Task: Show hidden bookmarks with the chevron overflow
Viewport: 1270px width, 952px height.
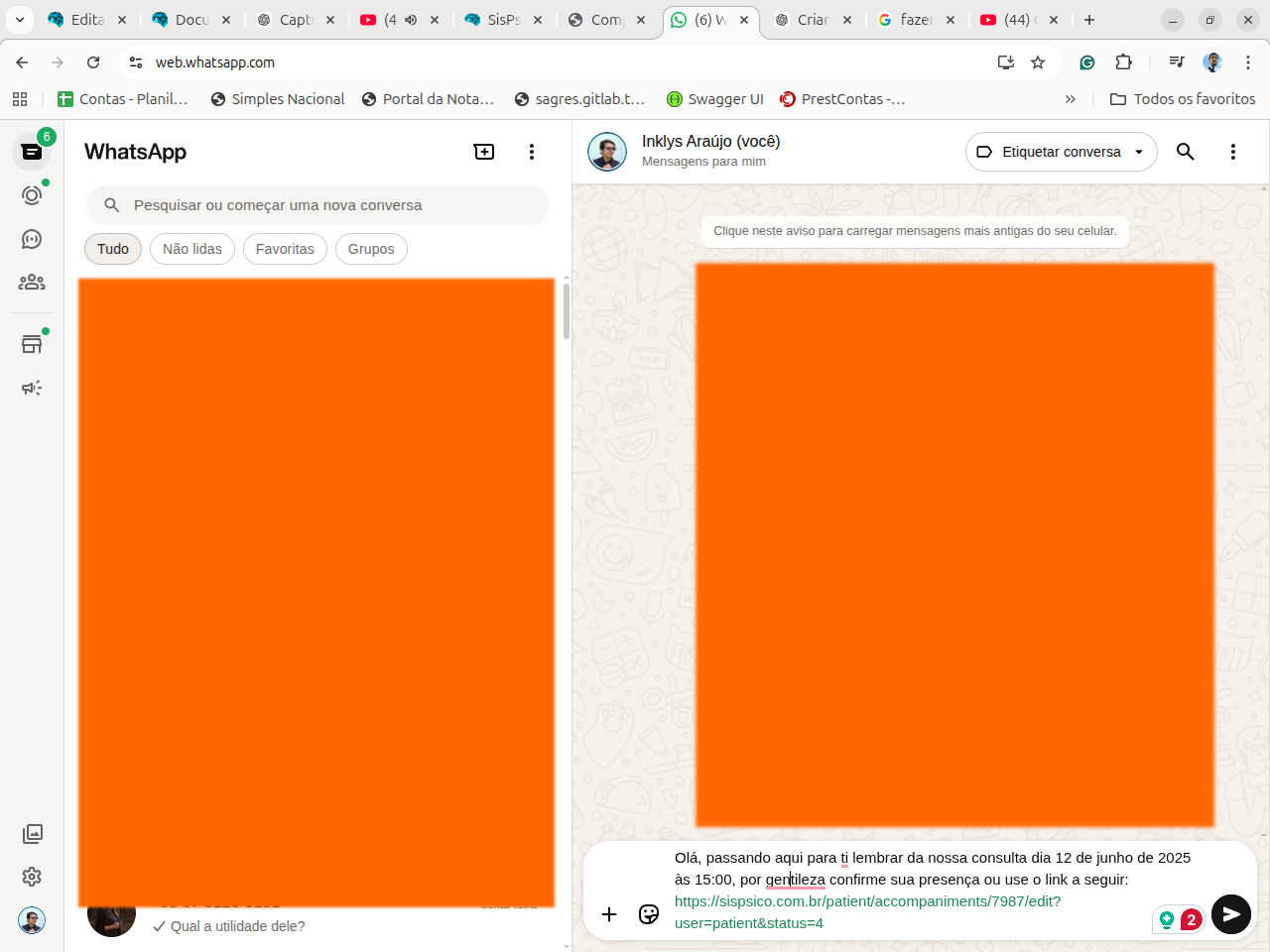Action: pos(1070,99)
